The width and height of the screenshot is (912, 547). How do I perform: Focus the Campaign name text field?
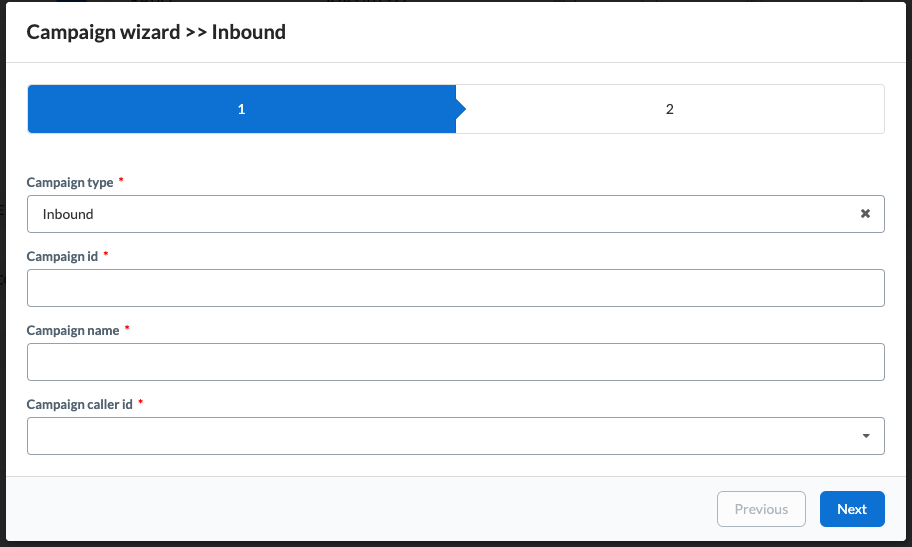455,362
